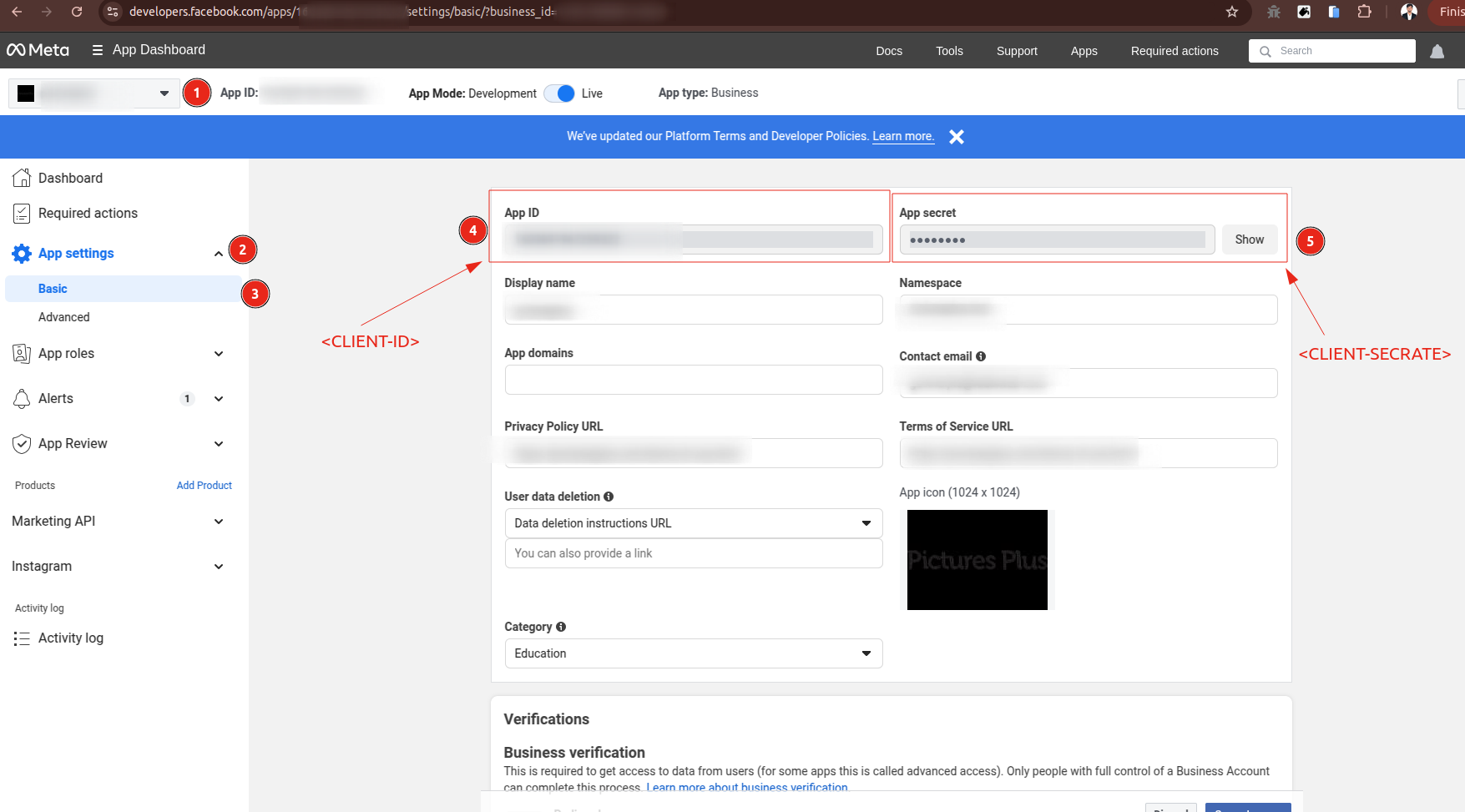This screenshot has height=812, width=1465.
Task: Click the App ID field
Action: [x=694, y=240]
